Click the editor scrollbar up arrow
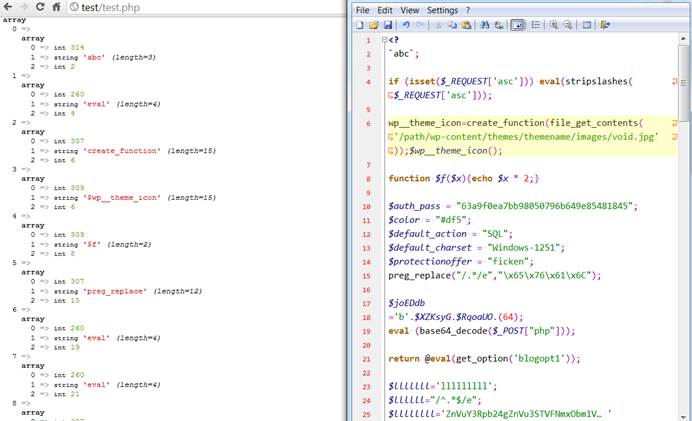 [x=683, y=39]
